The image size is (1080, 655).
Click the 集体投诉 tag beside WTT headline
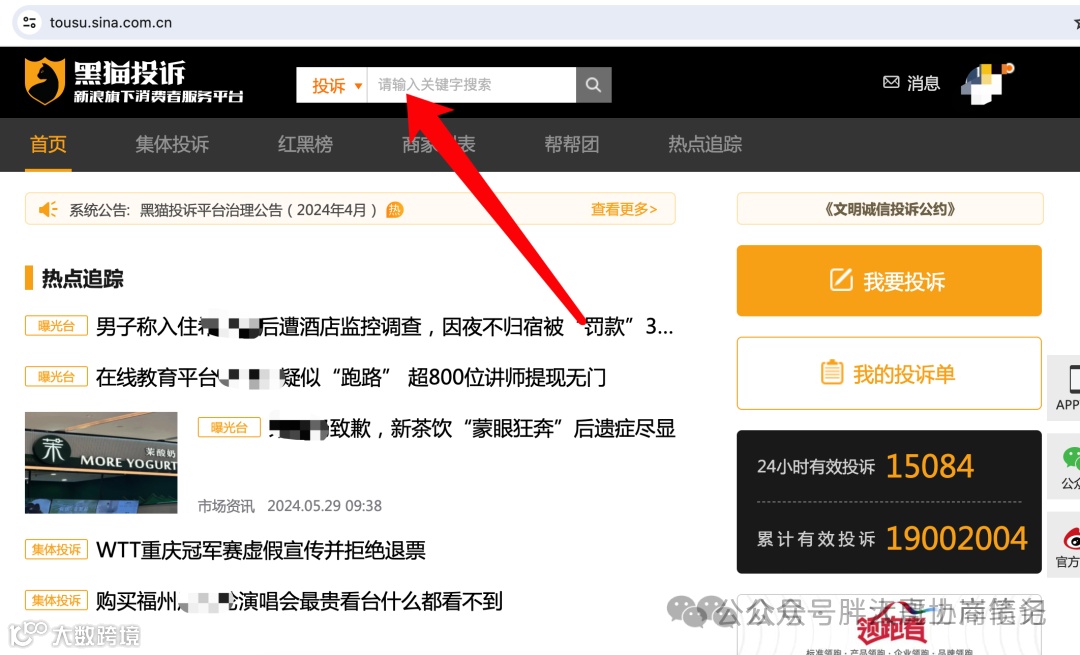click(56, 549)
